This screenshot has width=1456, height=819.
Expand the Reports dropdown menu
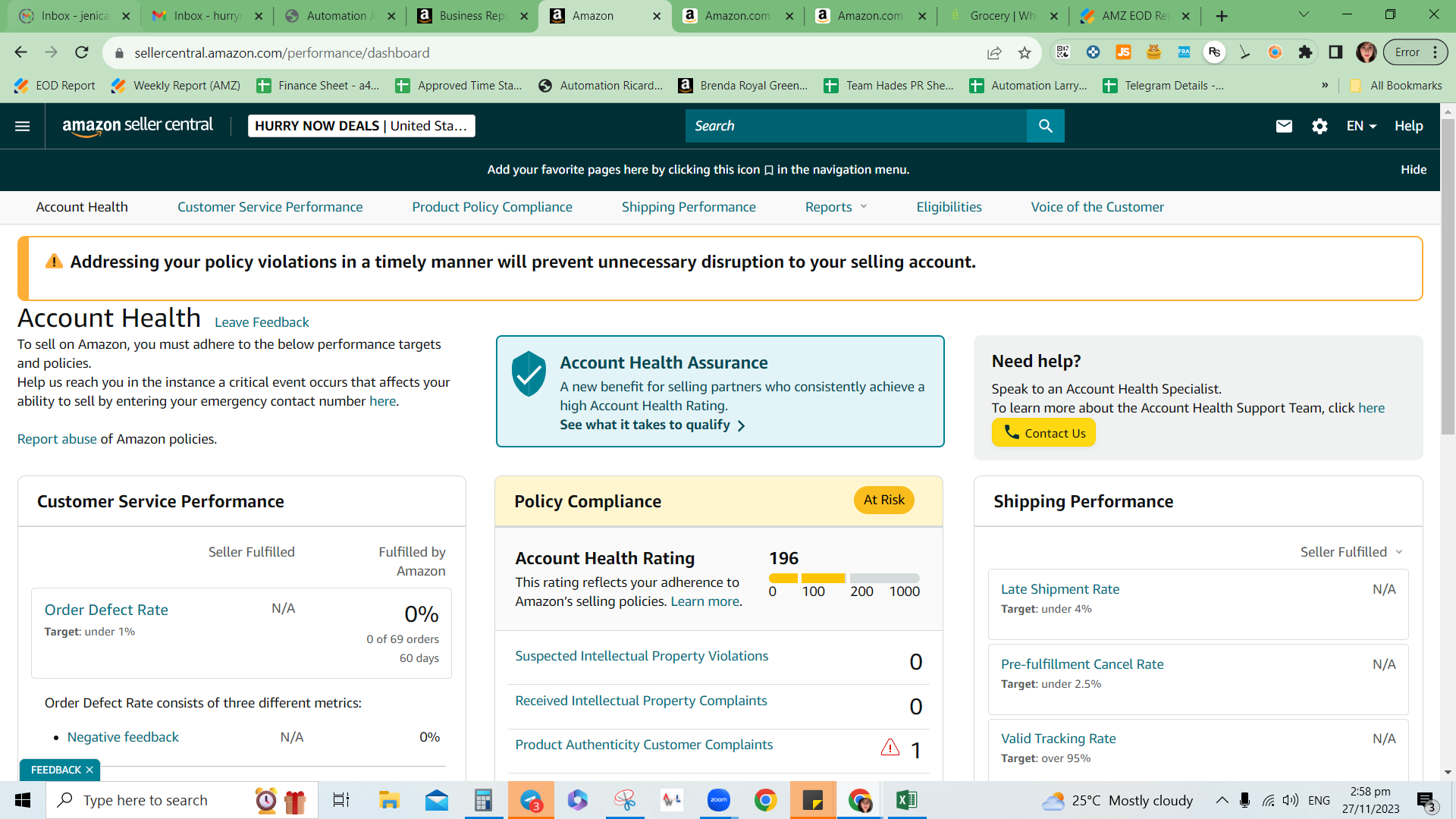(836, 207)
